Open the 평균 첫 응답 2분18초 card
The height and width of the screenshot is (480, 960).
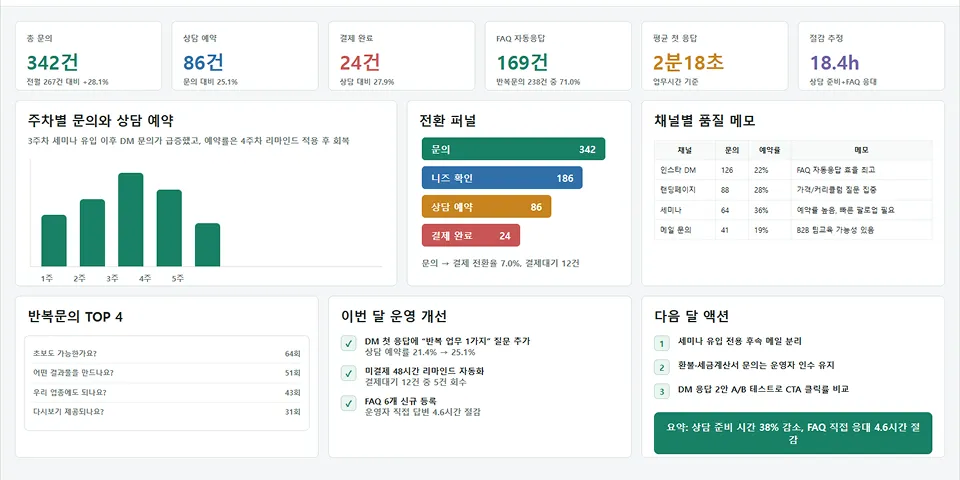tap(714, 56)
